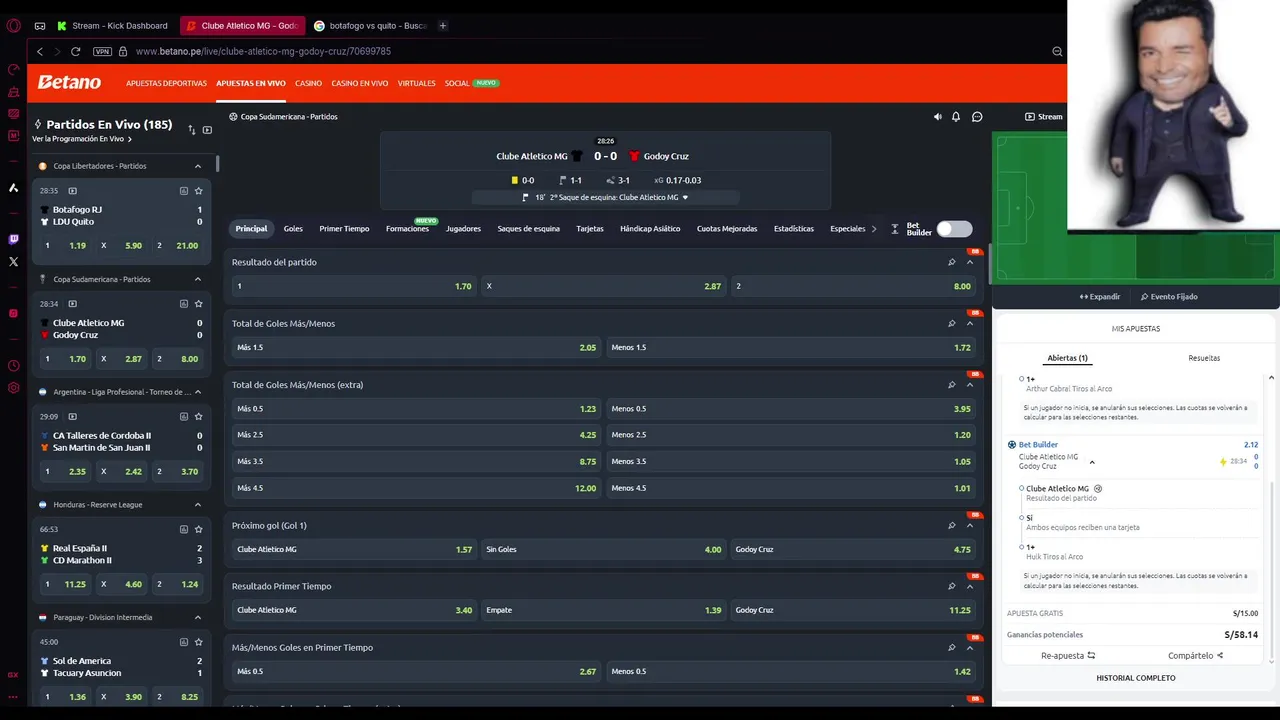This screenshot has width=1280, height=720.
Task: Switch to the Goles market tab
Action: pos(293,229)
